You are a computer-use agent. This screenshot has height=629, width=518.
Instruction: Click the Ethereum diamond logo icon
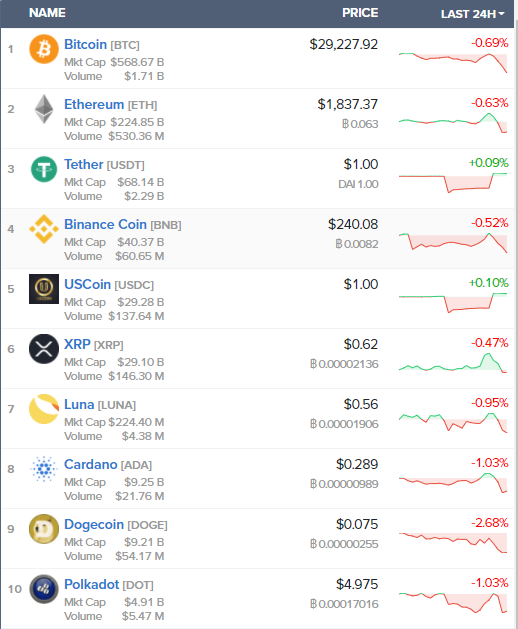[44, 109]
